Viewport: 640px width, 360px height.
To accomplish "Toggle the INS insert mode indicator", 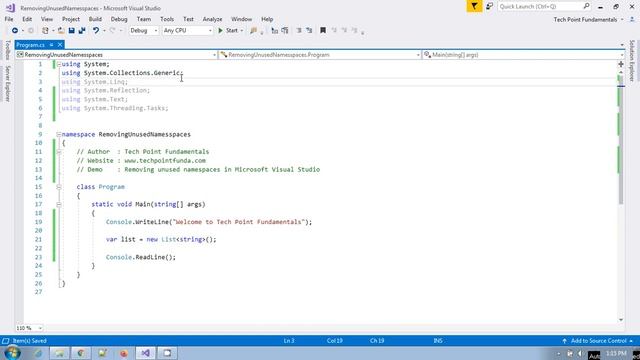I will click(x=438, y=340).
